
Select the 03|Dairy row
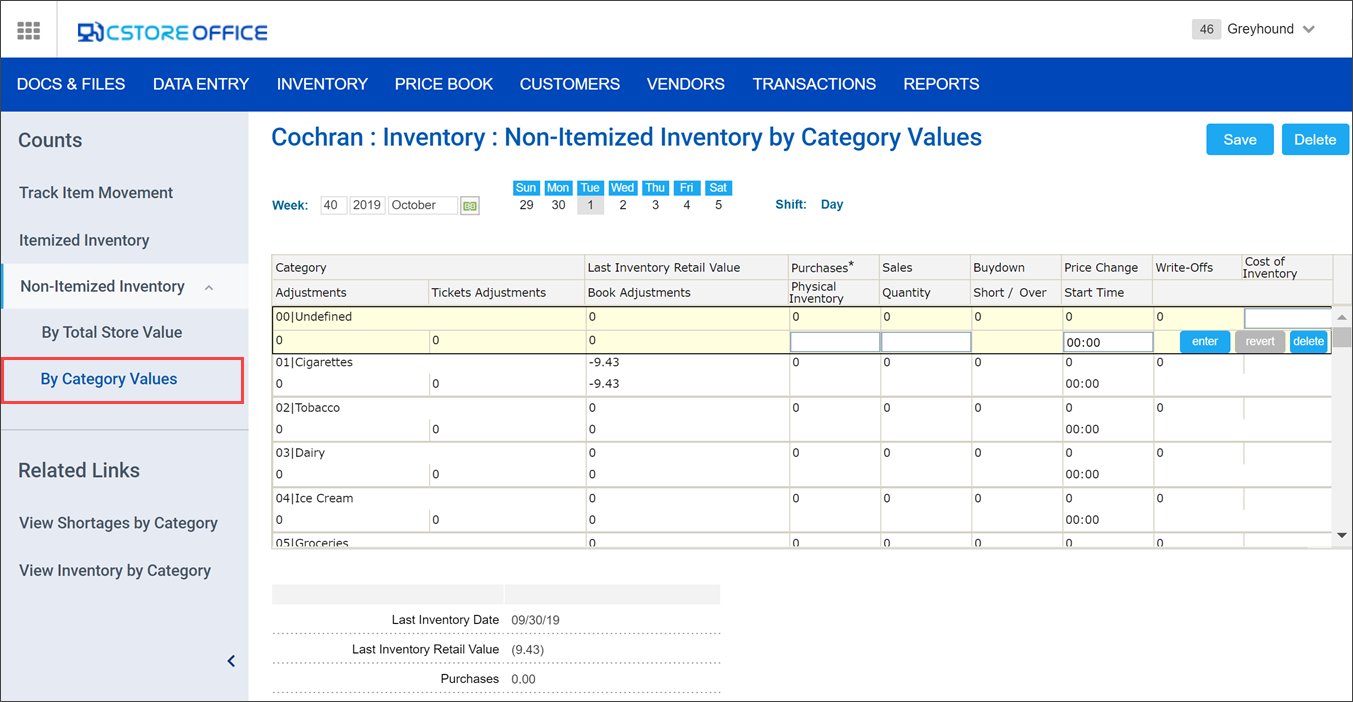(802, 464)
